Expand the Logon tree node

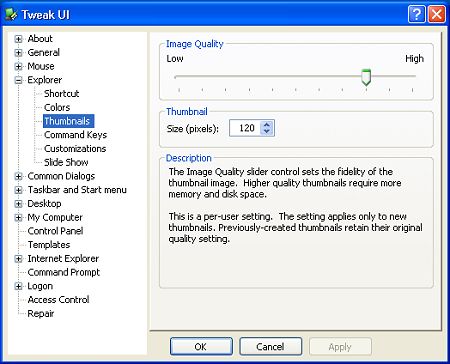[x=18, y=286]
